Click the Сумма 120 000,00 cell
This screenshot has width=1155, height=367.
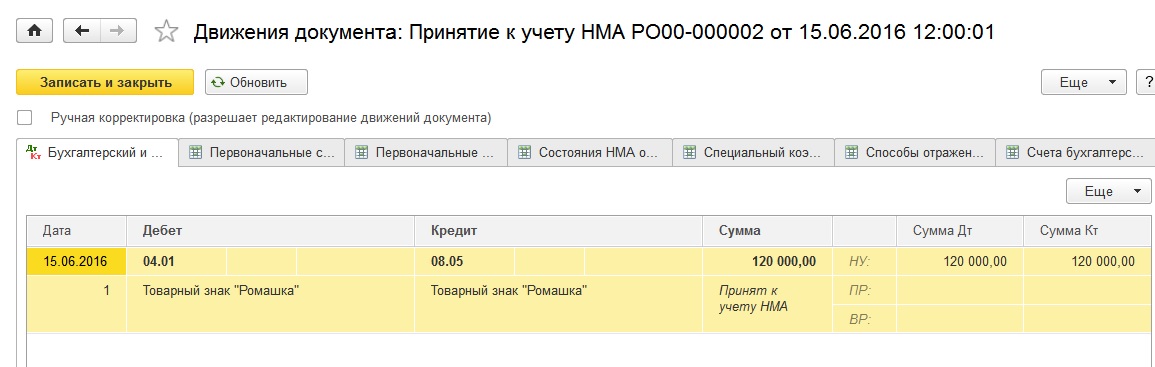768,262
